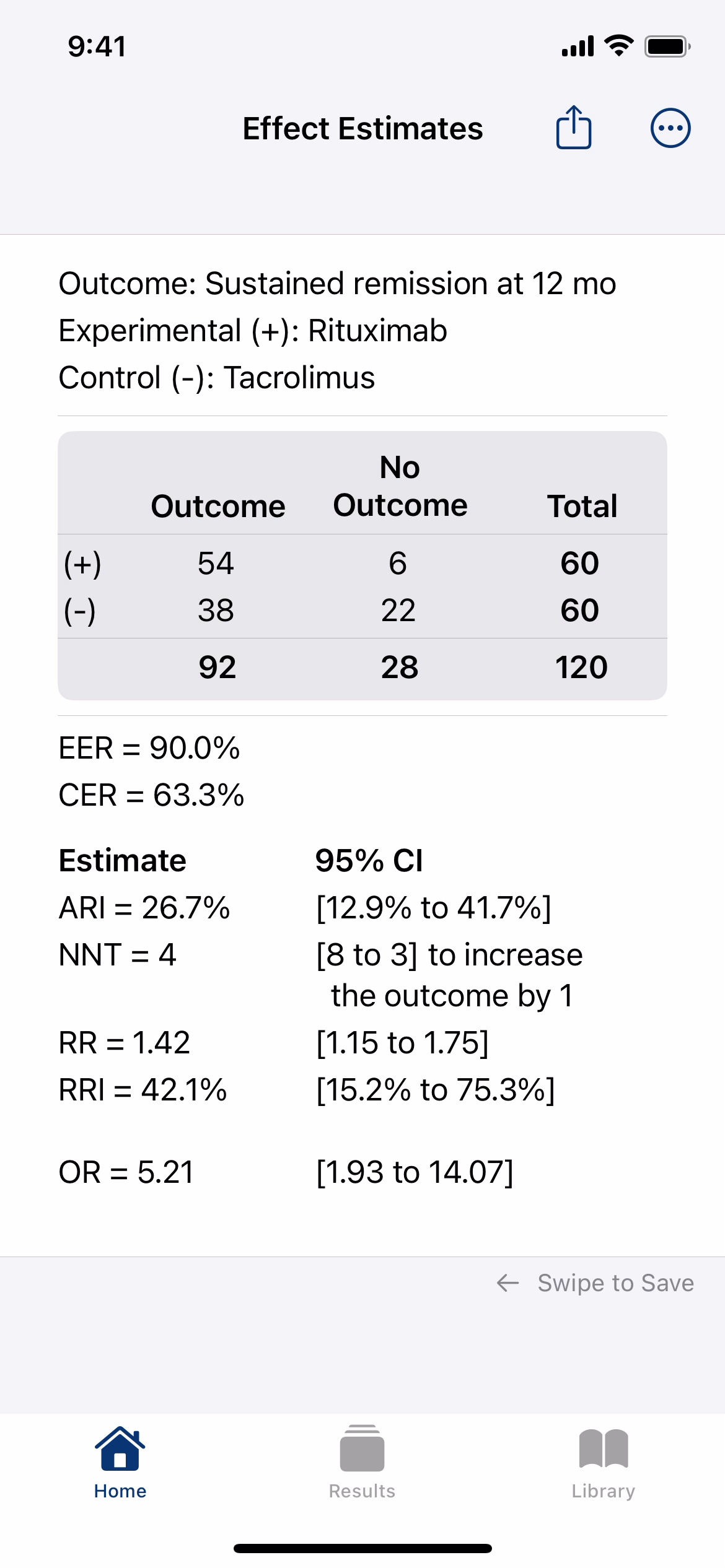This screenshot has width=725, height=1568.
Task: Tap the Experimental (+): Rituximab line
Action: click(x=253, y=331)
